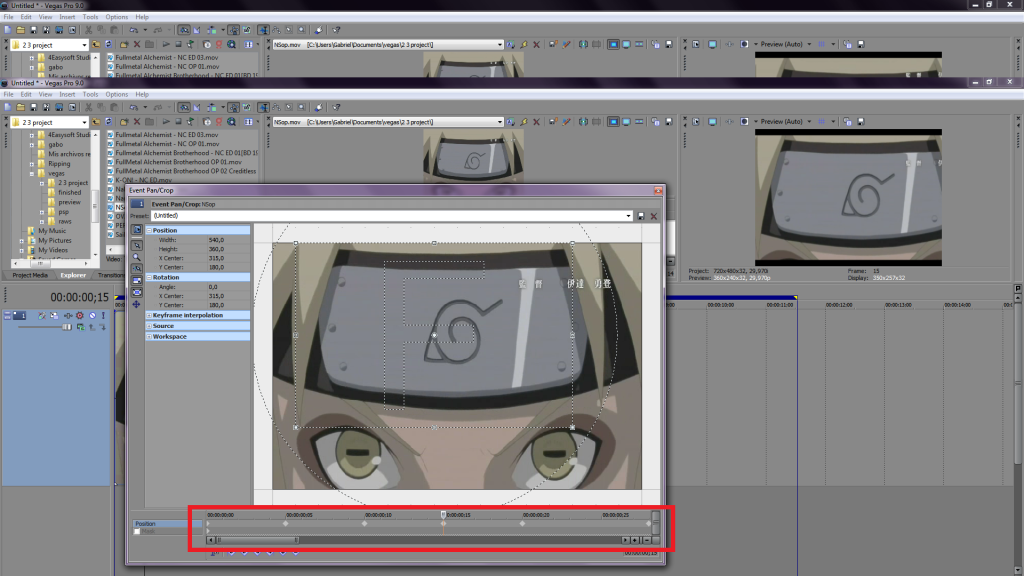Image resolution: width=1024 pixels, height=576 pixels.
Task: Click What's This help icon in front window
Action: pyautogui.click(x=336, y=107)
